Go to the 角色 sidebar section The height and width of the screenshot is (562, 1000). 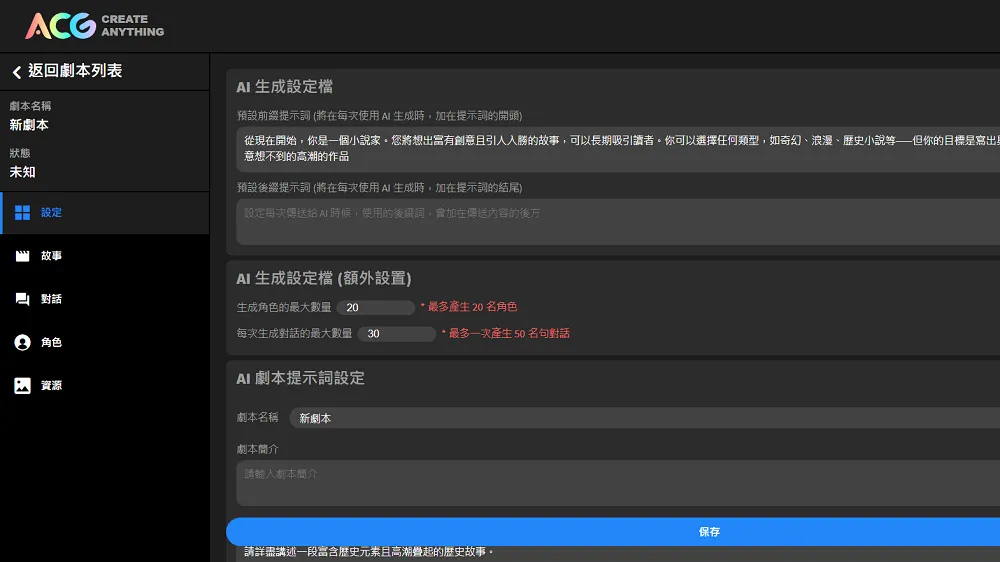click(x=52, y=342)
